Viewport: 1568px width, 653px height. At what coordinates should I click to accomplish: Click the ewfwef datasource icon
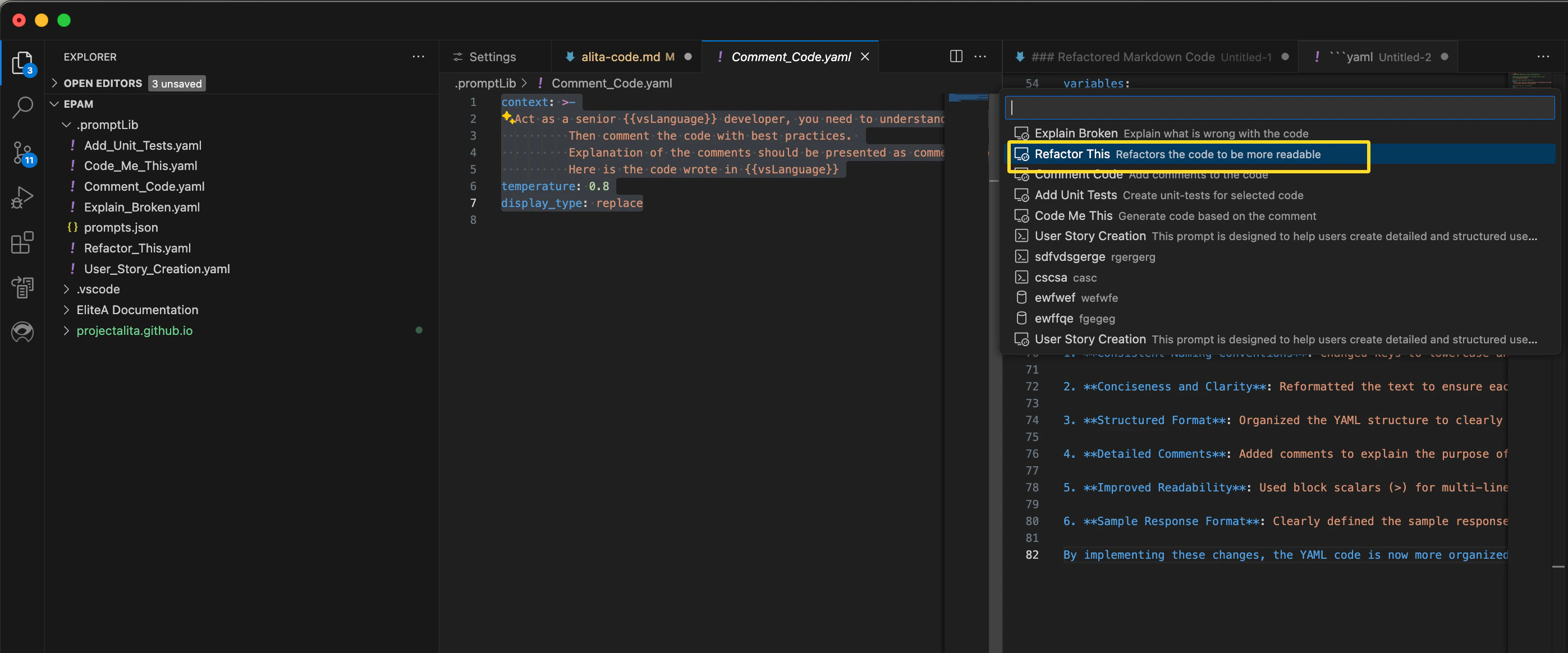1021,297
